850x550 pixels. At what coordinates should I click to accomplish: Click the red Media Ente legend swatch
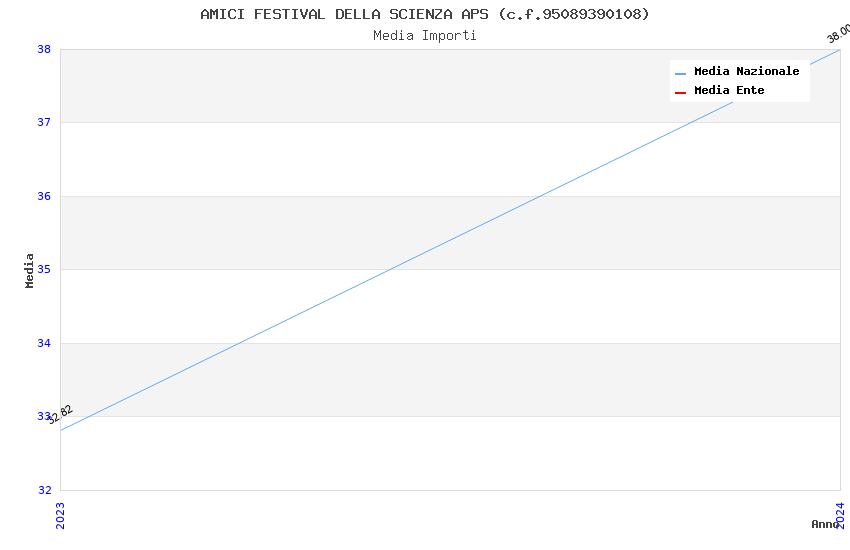[680, 93]
